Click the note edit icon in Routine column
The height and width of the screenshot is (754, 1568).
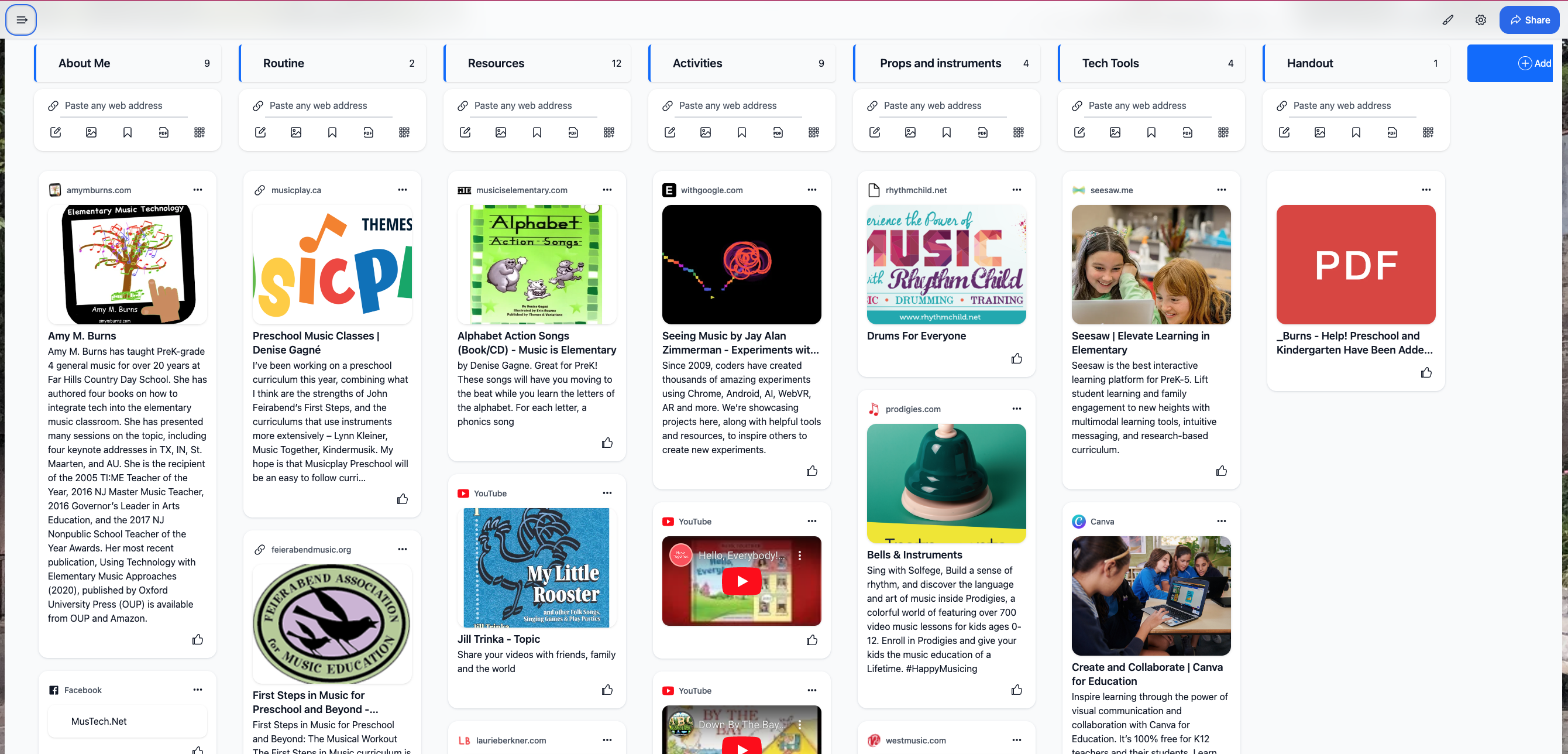tap(260, 132)
